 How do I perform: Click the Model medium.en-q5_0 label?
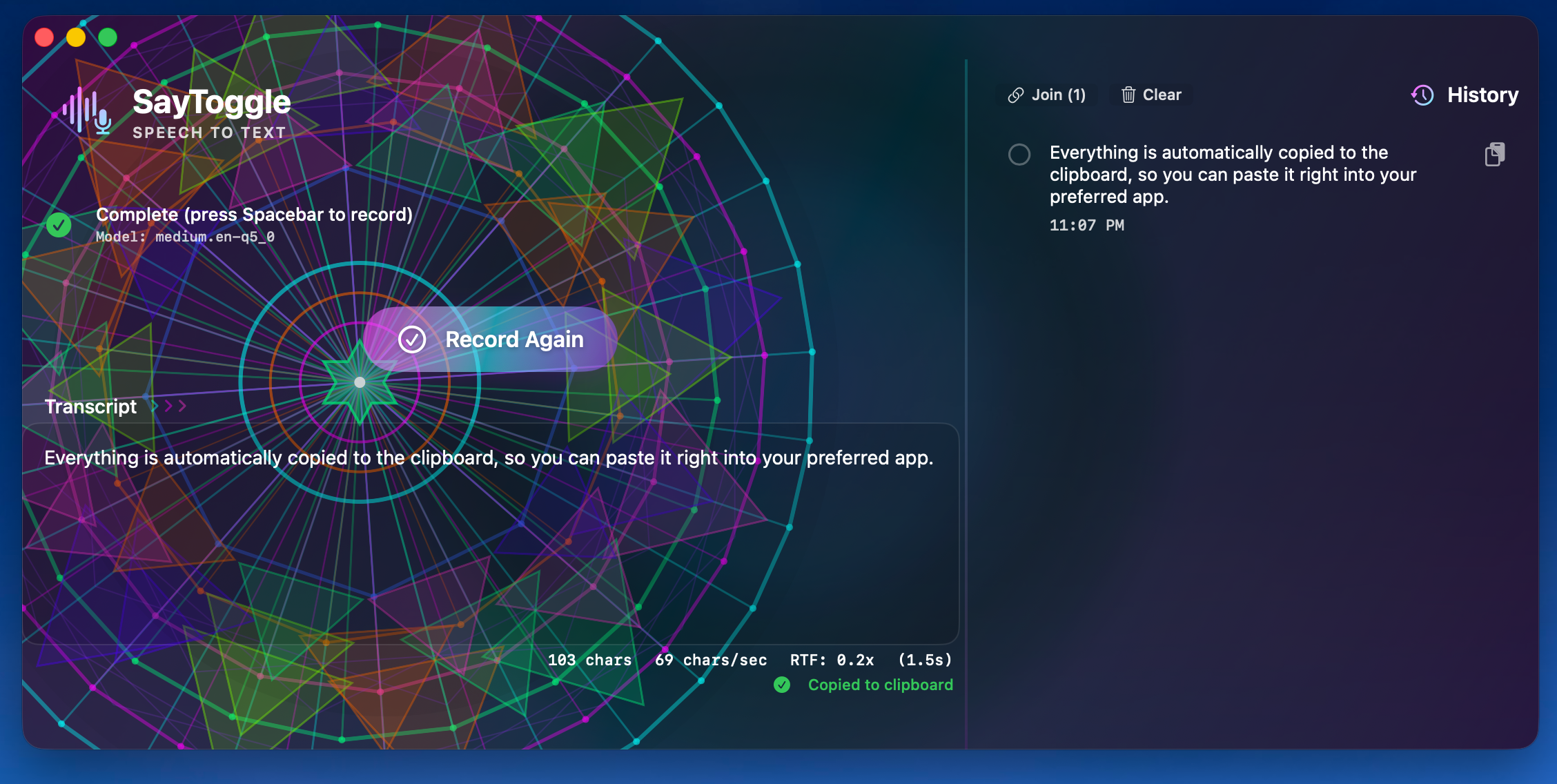click(185, 237)
